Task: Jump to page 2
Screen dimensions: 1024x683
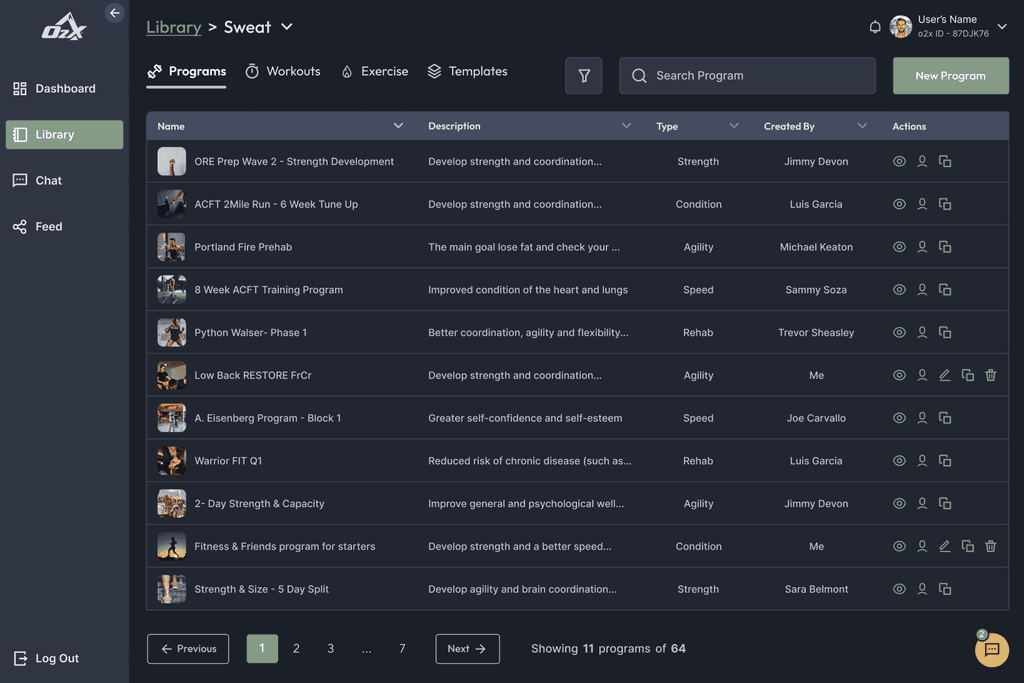Action: coord(296,648)
